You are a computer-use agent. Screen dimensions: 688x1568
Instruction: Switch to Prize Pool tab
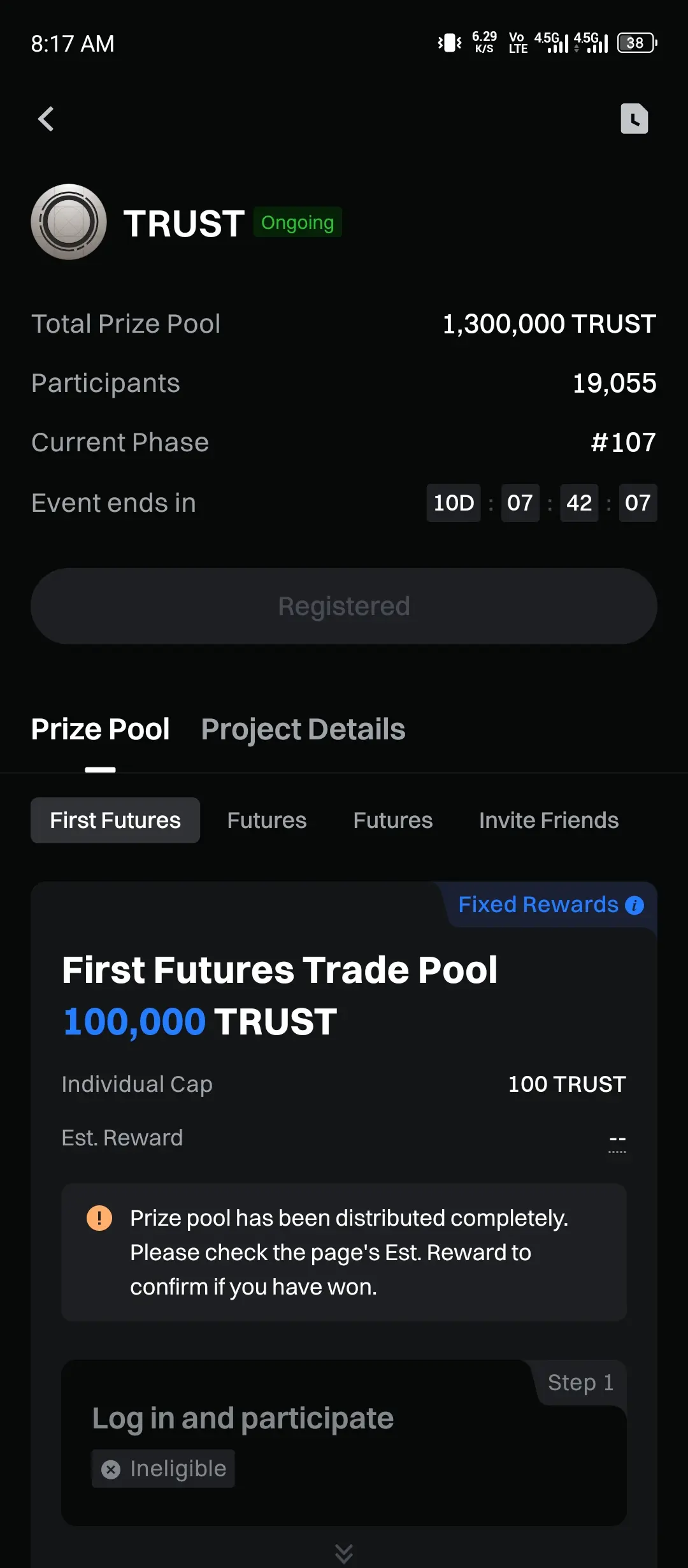pos(101,729)
